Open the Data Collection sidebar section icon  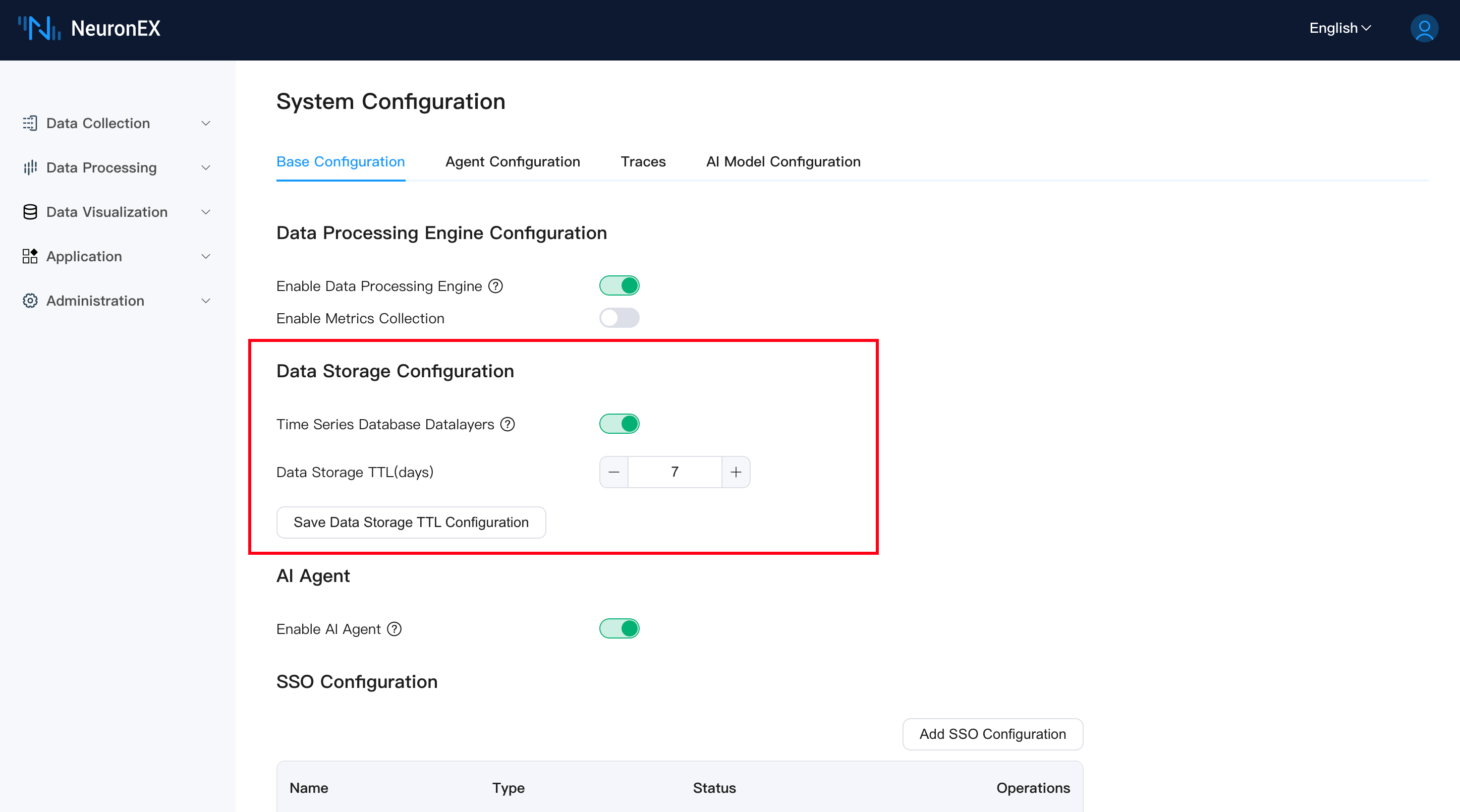pos(30,123)
